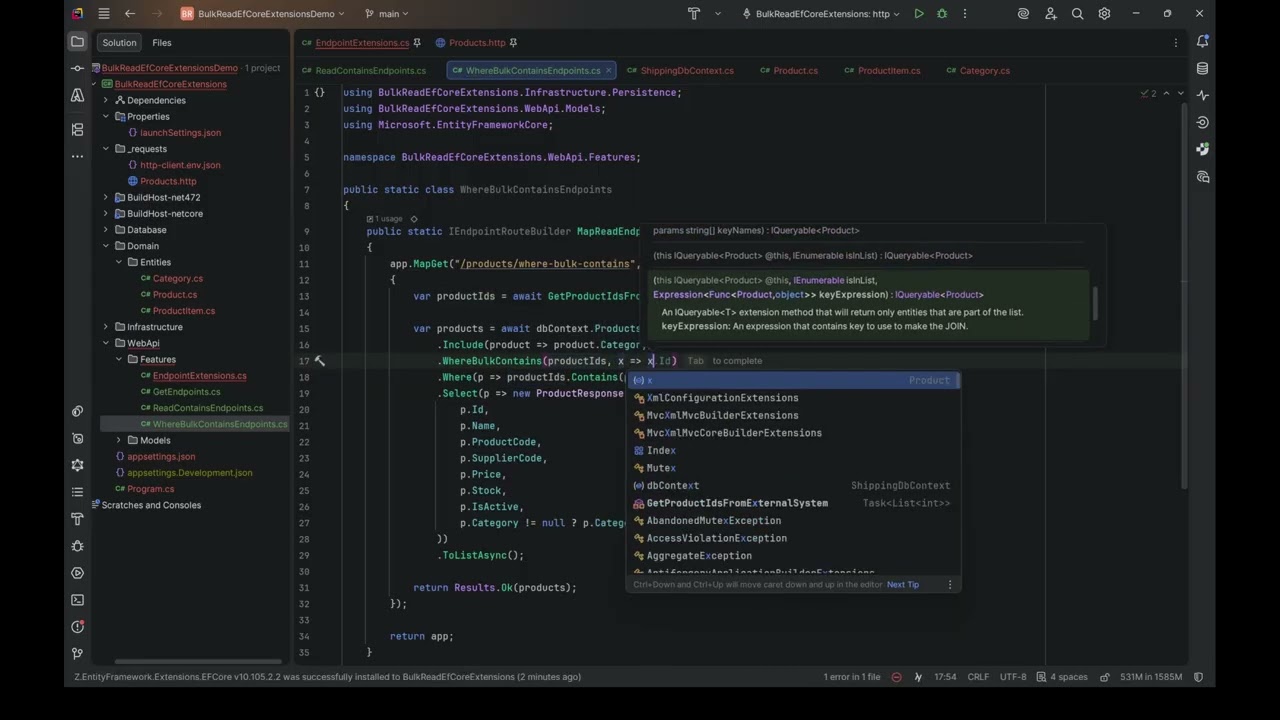Click the Next Tip link
The width and height of the screenshot is (1280, 720).
903,584
